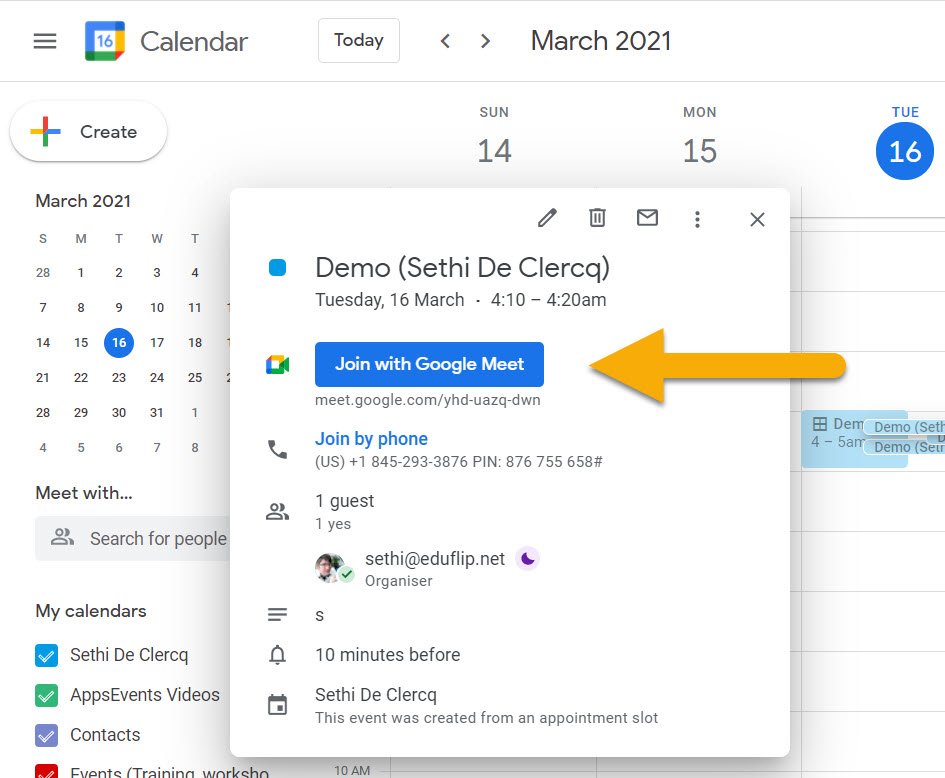945x778 pixels.
Task: Click the Today button
Action: click(359, 40)
